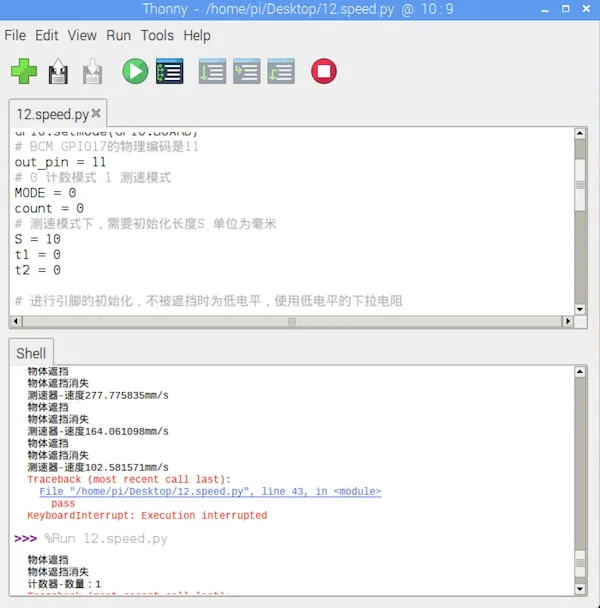Create a new file with green plus icon
Image resolution: width=600 pixels, height=608 pixels.
(24, 71)
